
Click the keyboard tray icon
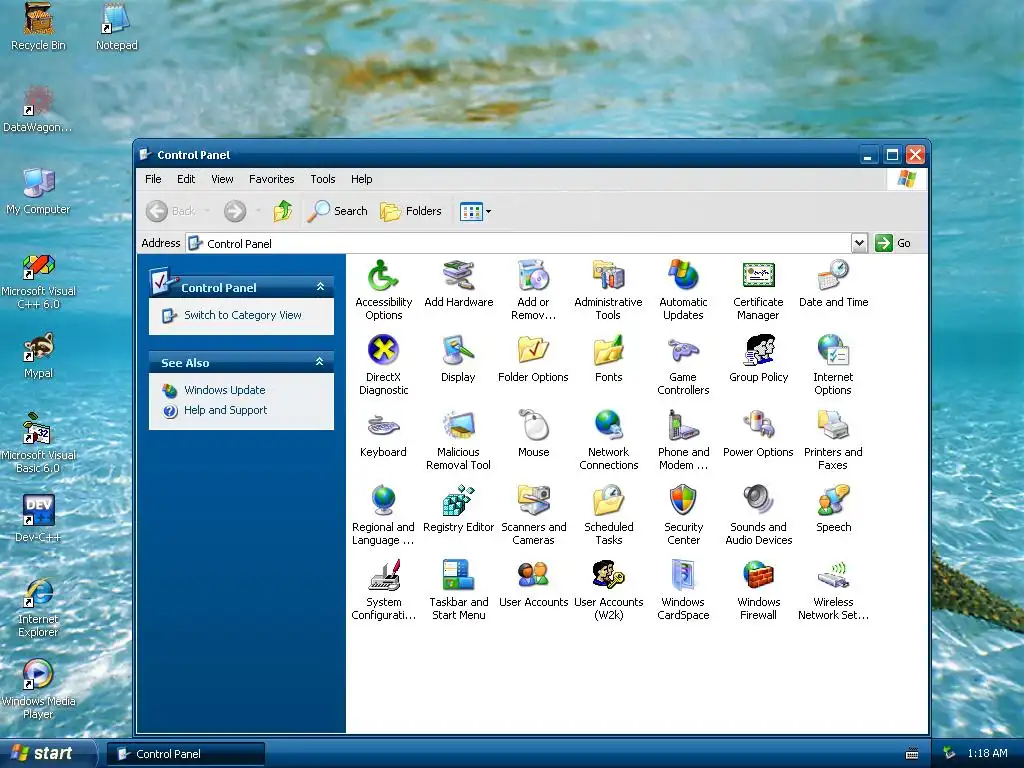[x=912, y=754]
